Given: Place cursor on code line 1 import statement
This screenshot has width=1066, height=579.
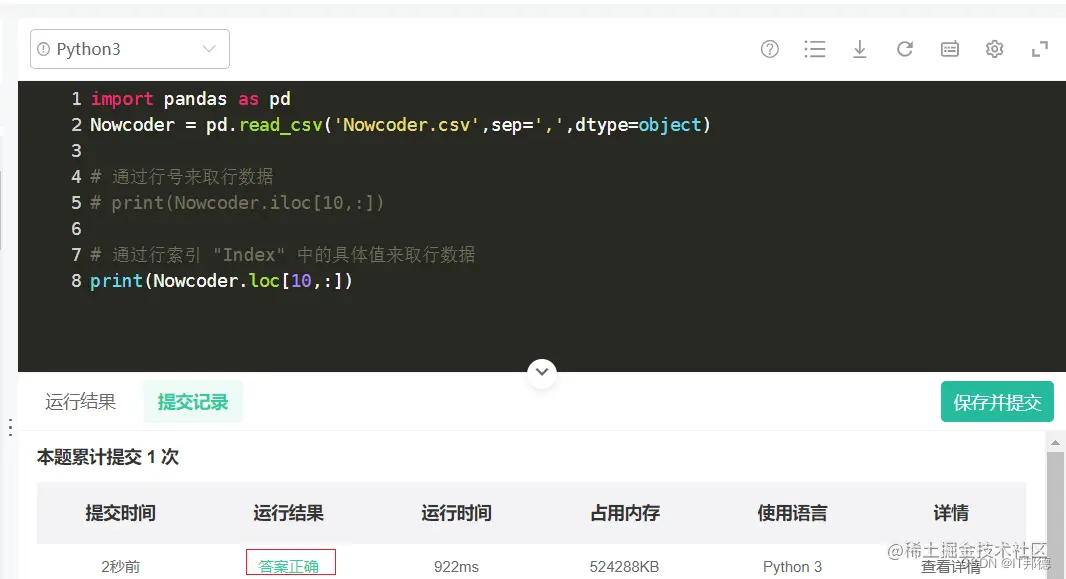Looking at the screenshot, I should pos(190,99).
